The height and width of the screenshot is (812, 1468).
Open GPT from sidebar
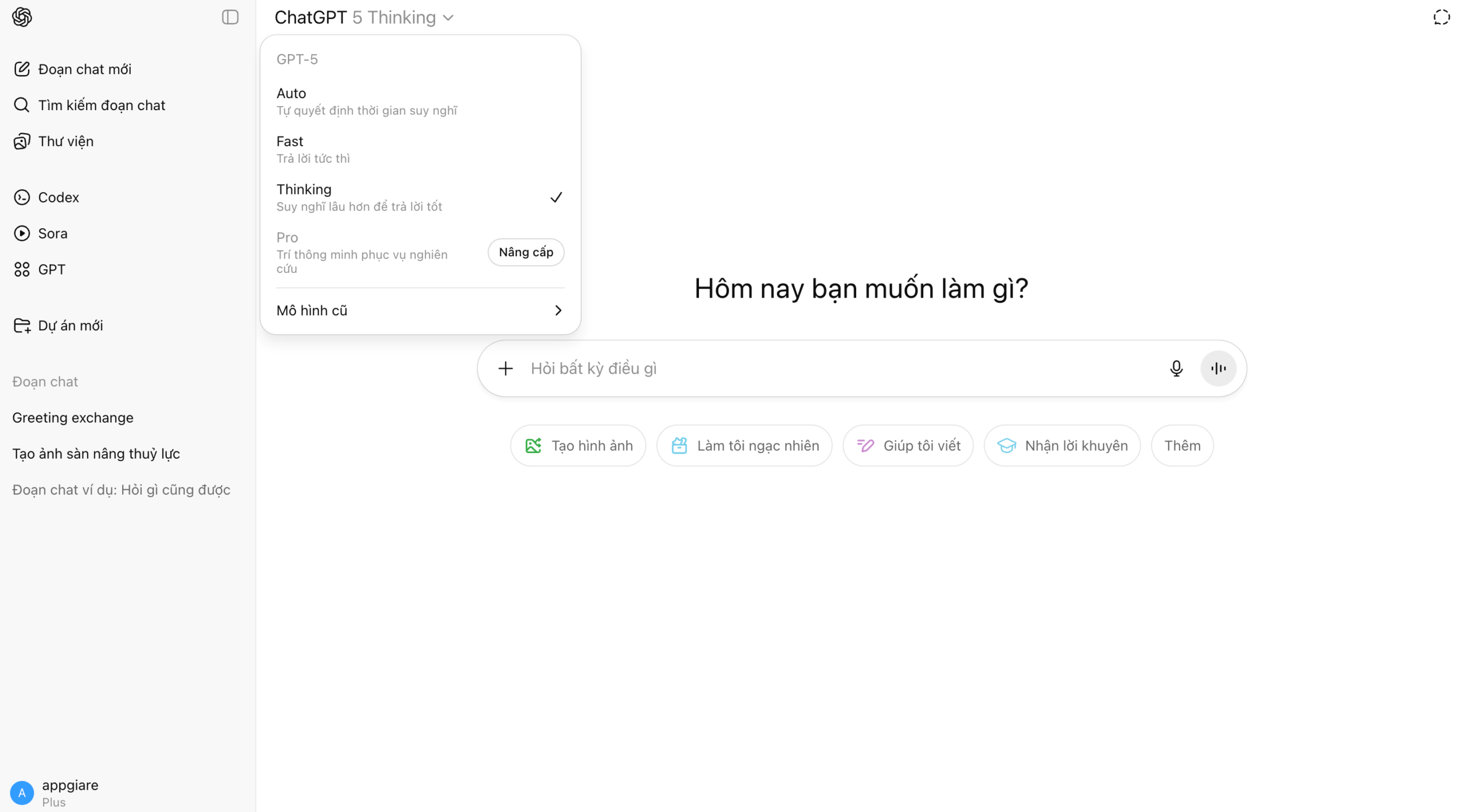[127, 270]
